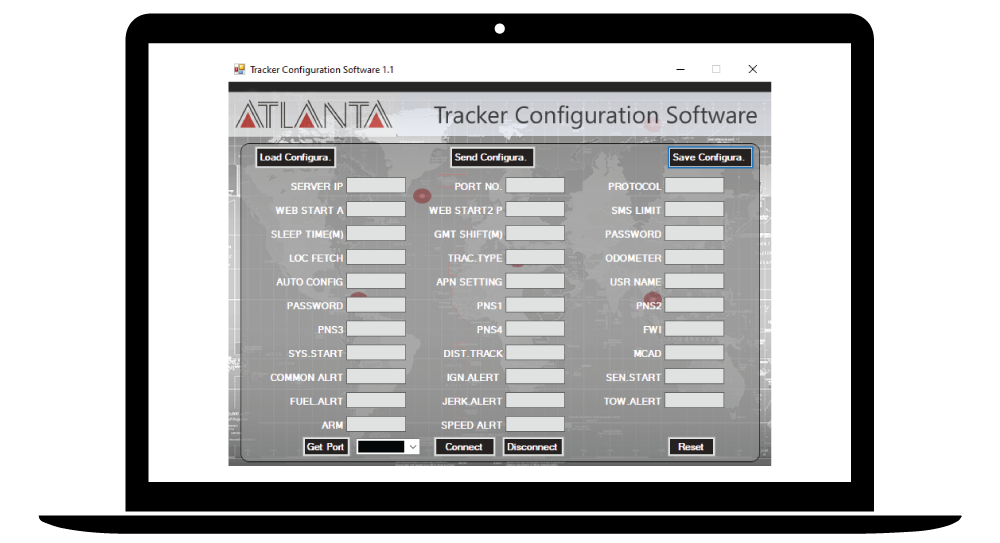Click the DIST.TRACK input field
The width and height of the screenshot is (1000, 543).
pyautogui.click(x=535, y=353)
